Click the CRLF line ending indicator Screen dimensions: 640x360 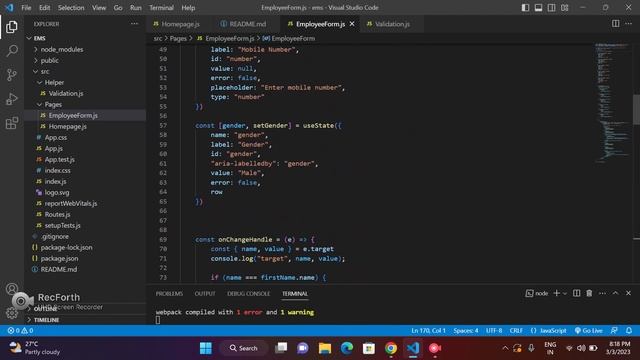tap(516, 330)
